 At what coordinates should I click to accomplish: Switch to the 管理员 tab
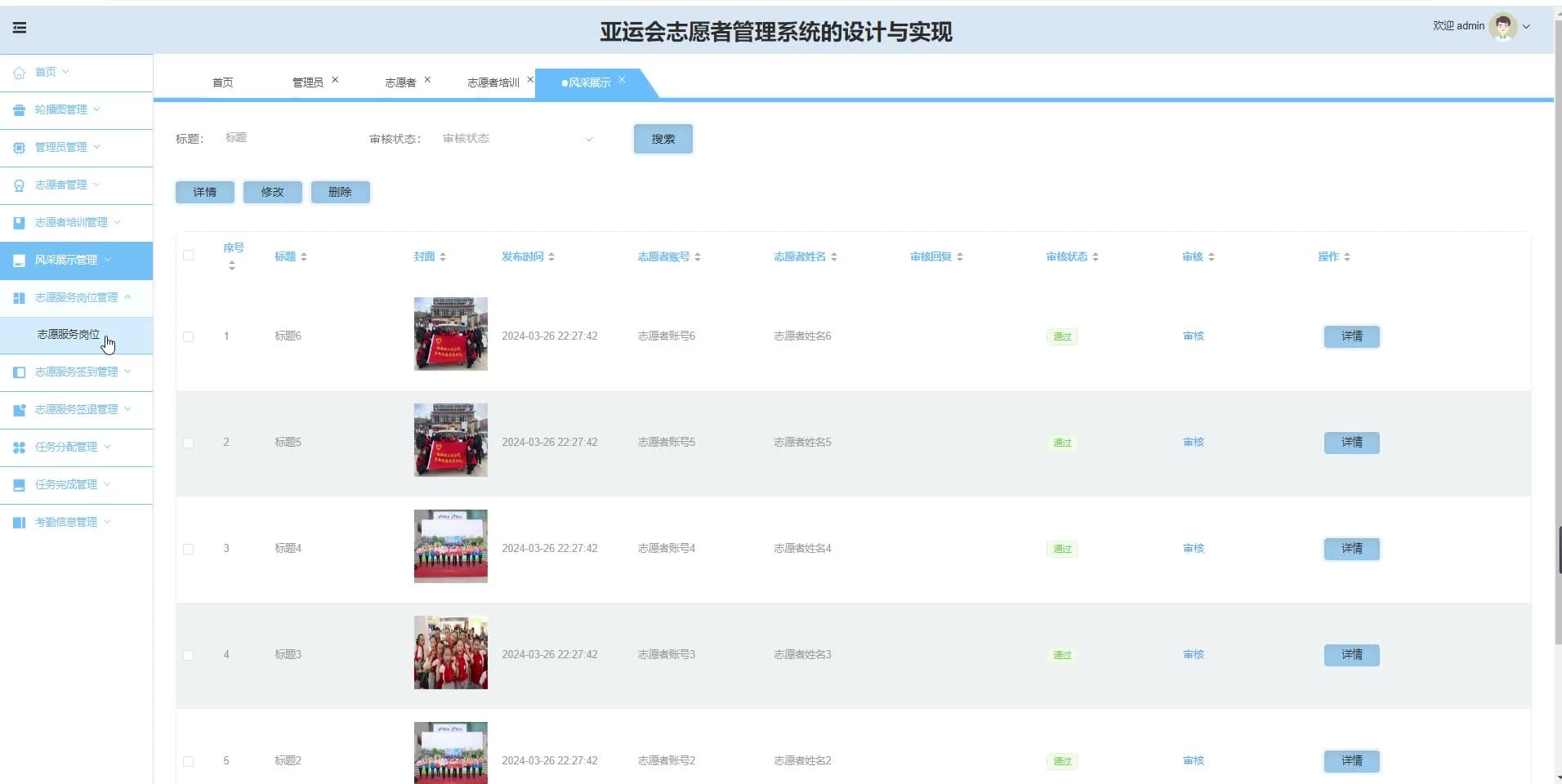point(307,82)
